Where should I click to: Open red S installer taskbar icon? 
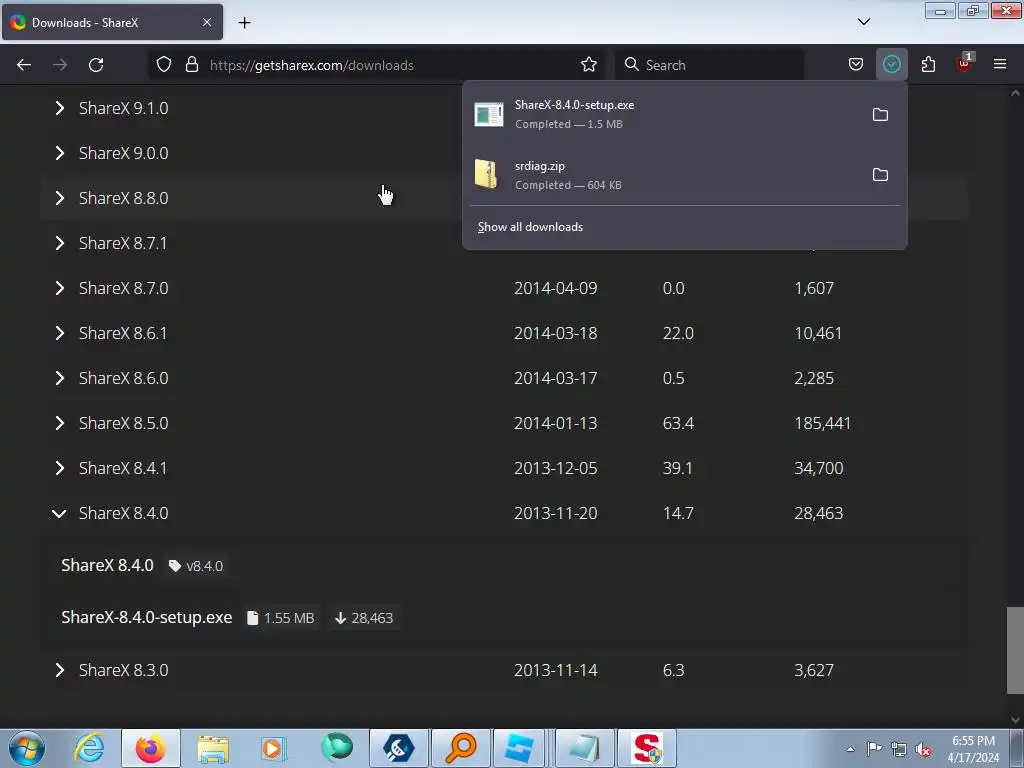tap(647, 748)
